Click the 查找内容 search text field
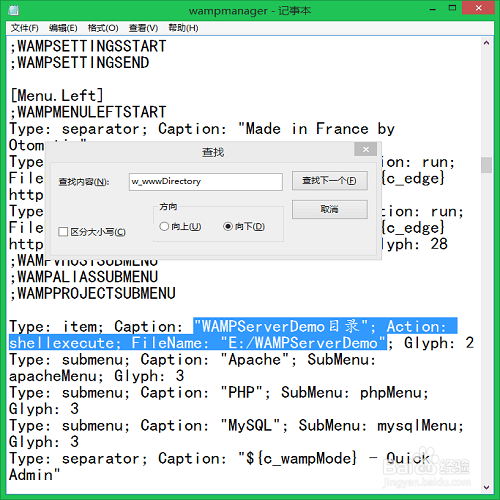Viewport: 500px width, 500px height. 206,182
